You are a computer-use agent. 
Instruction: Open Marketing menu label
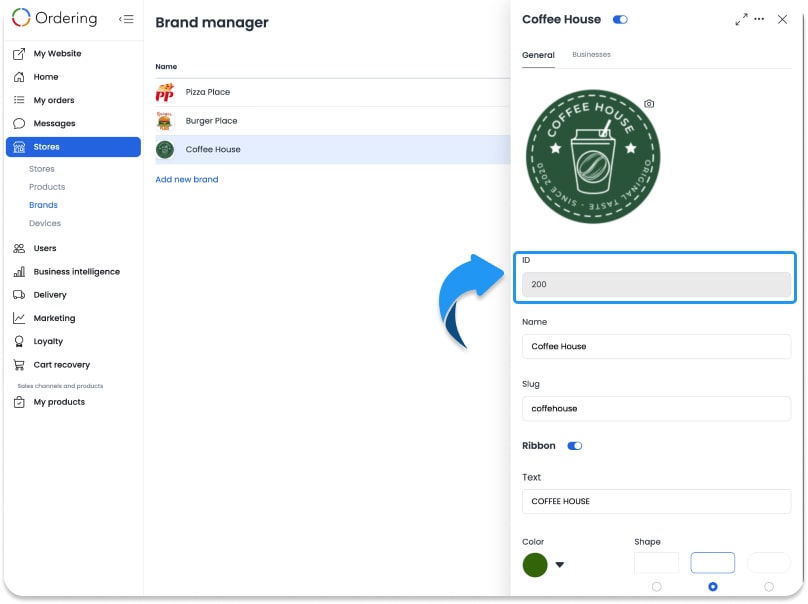click(x=54, y=318)
